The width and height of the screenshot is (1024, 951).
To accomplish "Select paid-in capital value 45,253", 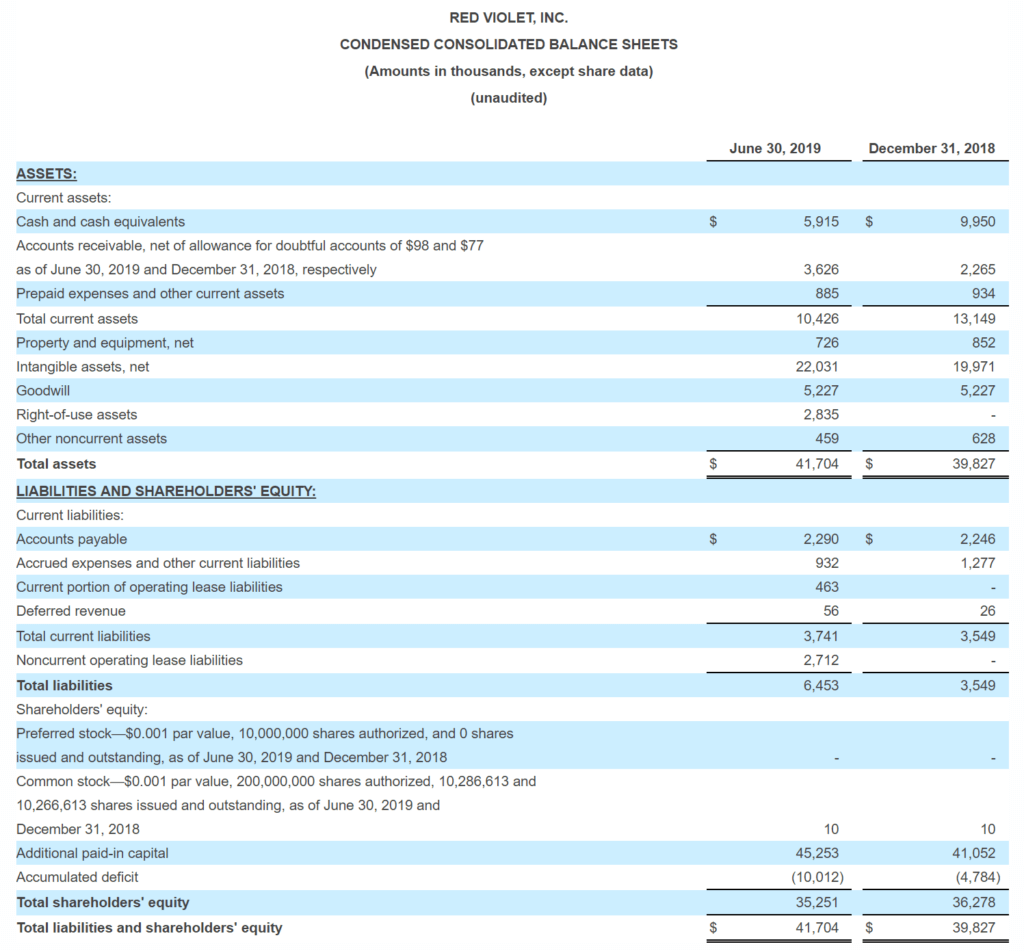I will 817,854.
